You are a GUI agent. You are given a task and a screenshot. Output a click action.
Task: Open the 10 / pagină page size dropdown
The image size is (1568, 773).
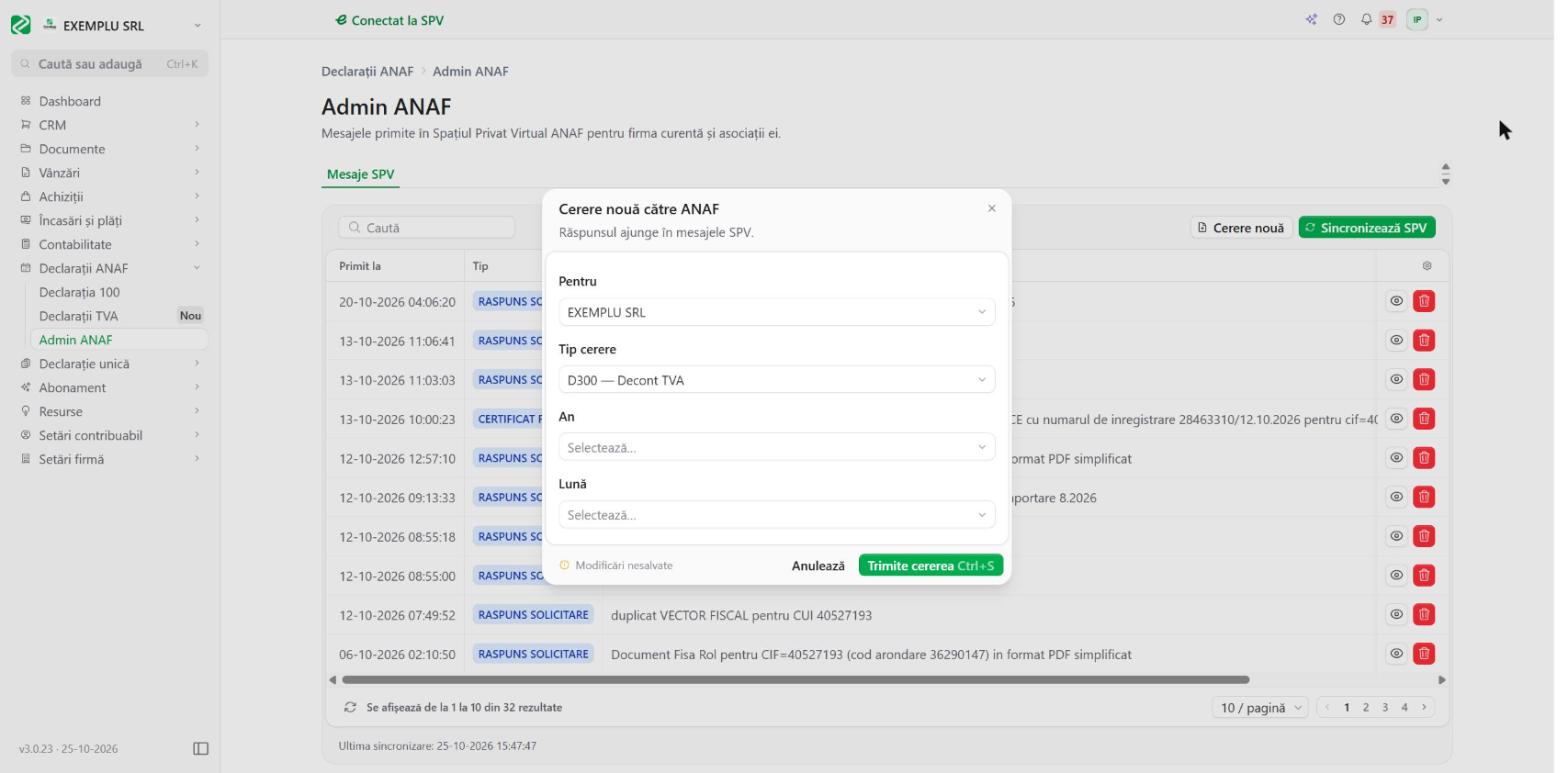[x=1260, y=707]
